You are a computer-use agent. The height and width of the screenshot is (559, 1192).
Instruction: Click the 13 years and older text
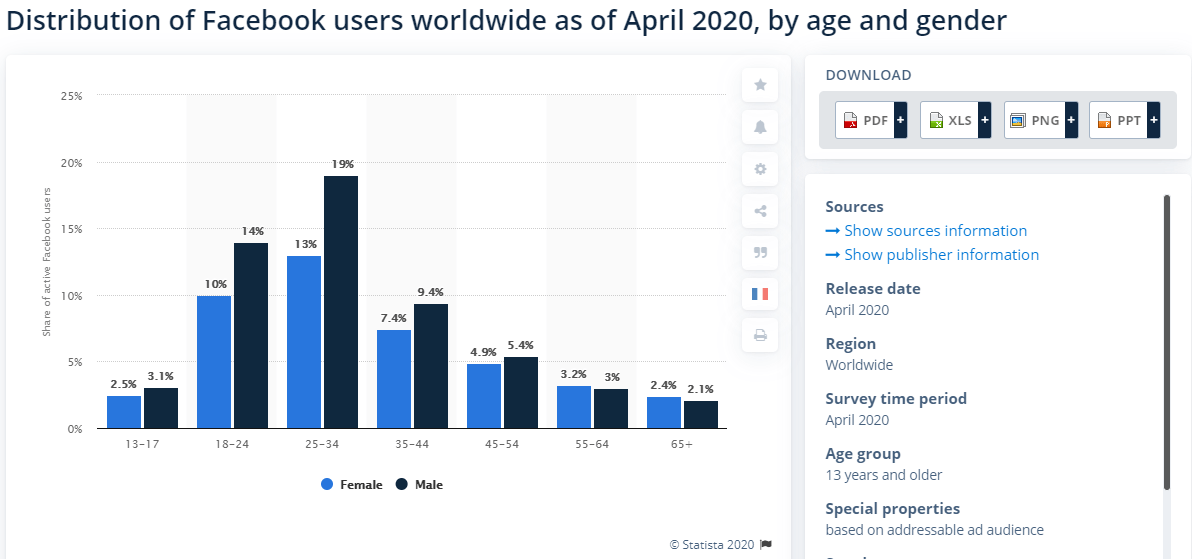pos(884,475)
